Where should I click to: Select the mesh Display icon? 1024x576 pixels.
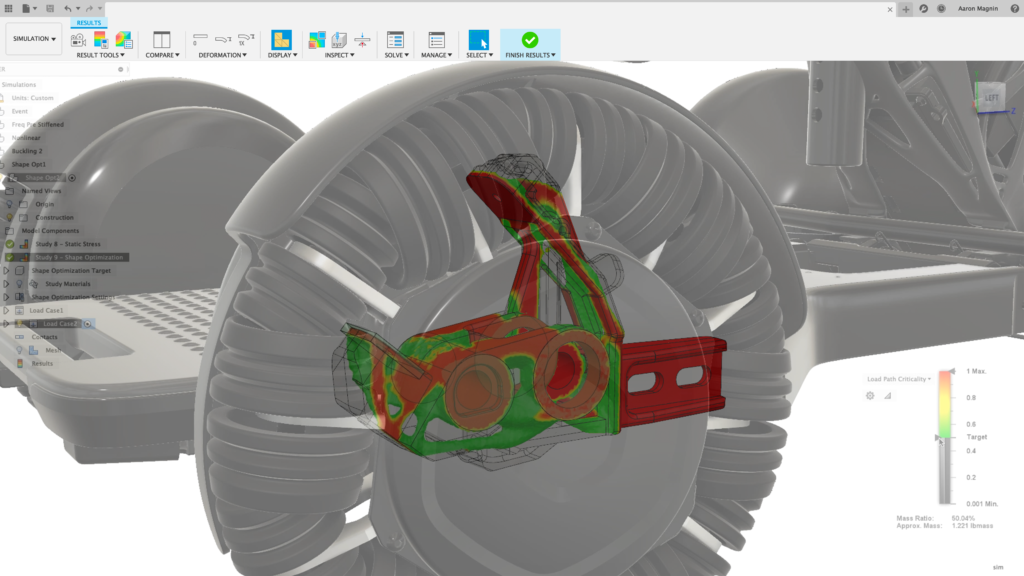pyautogui.click(x=281, y=40)
